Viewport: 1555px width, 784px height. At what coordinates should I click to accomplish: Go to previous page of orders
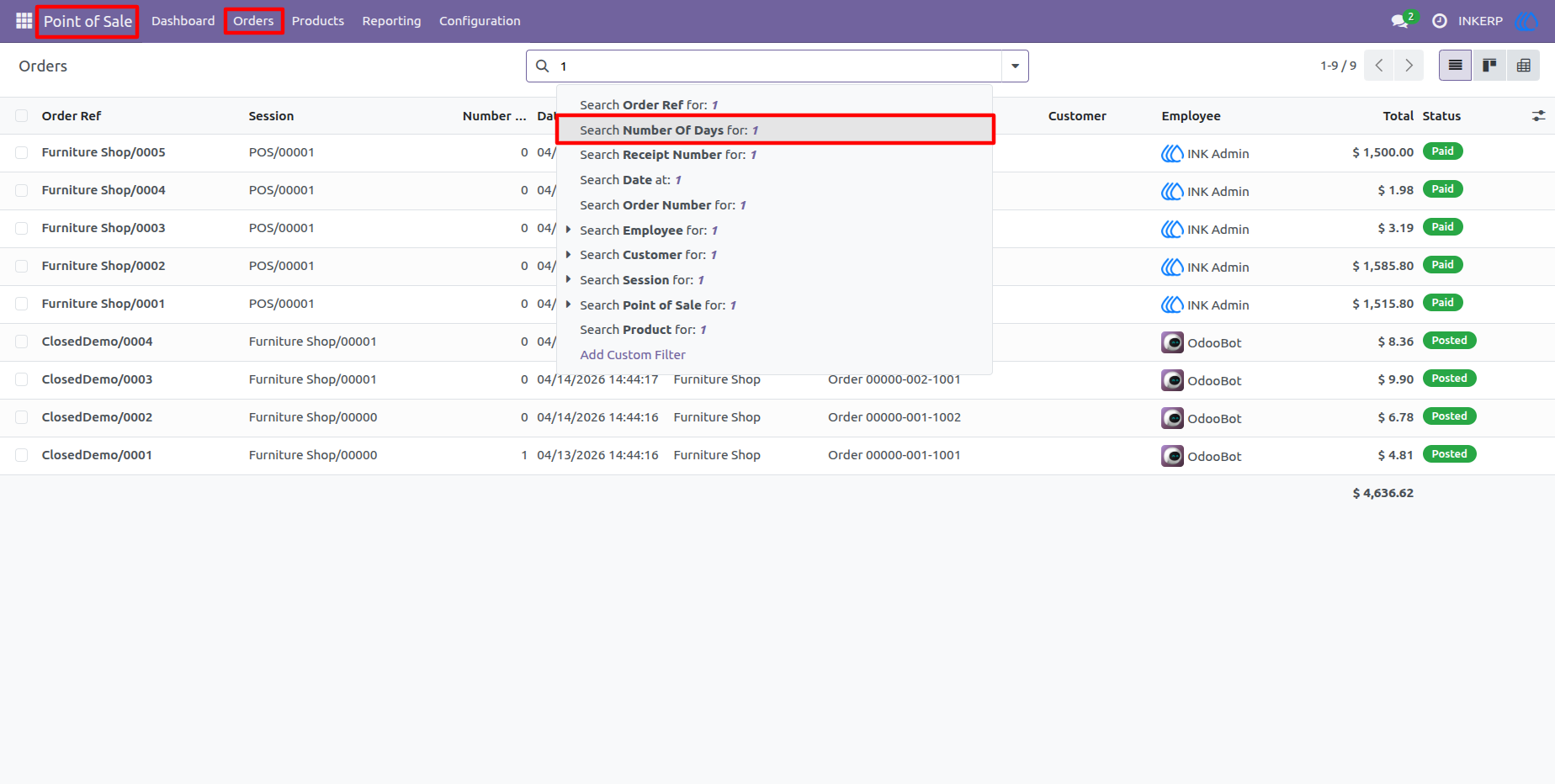coord(1378,66)
